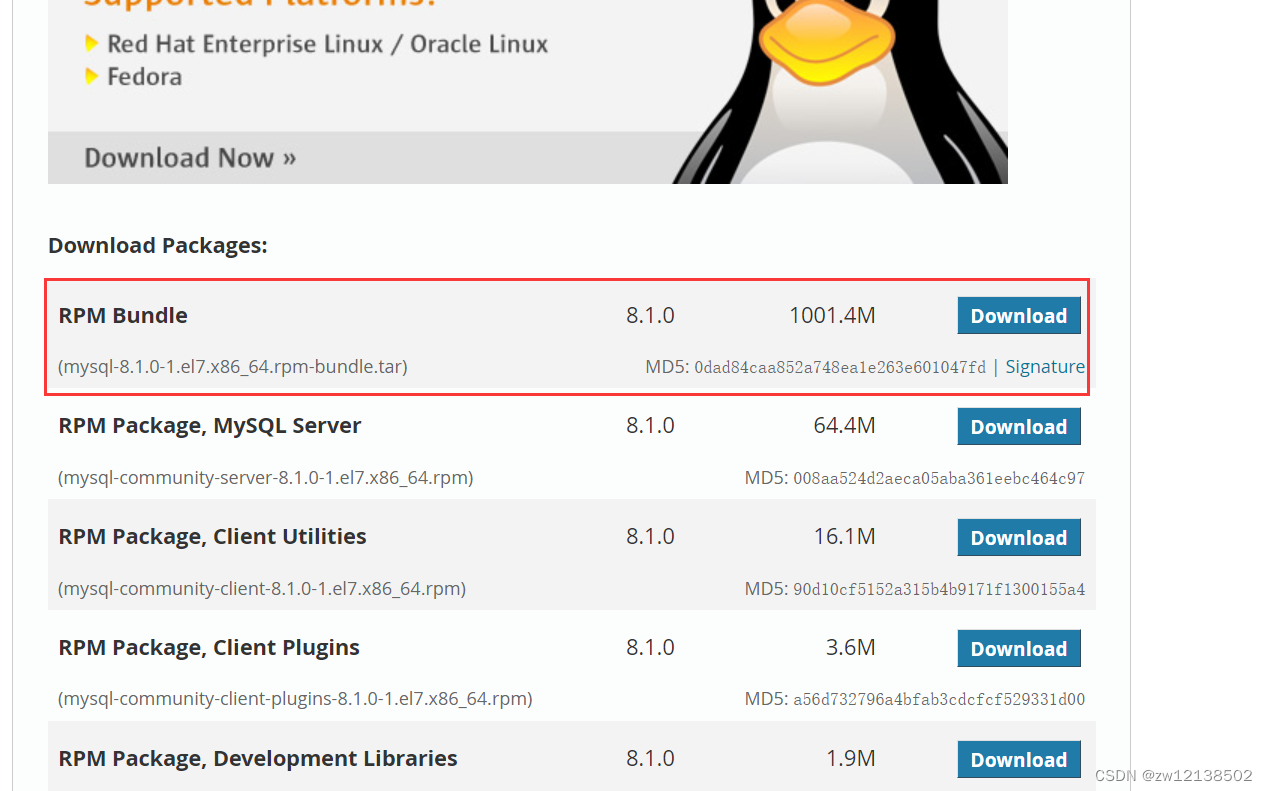The image size is (1267, 791).
Task: Select RPM Package, Client Plugins title
Action: 209,648
